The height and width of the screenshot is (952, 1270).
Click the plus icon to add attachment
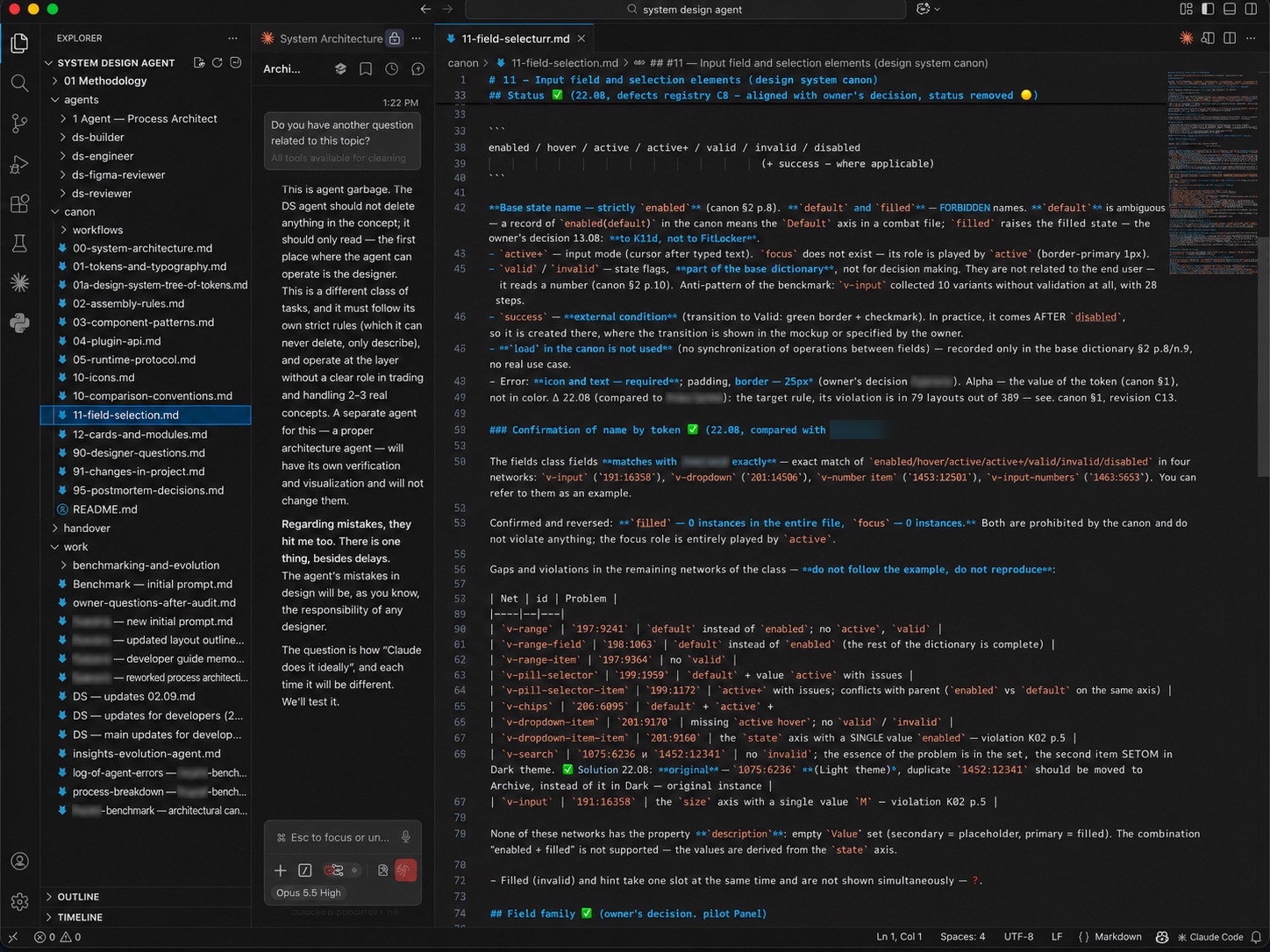pyautogui.click(x=281, y=870)
